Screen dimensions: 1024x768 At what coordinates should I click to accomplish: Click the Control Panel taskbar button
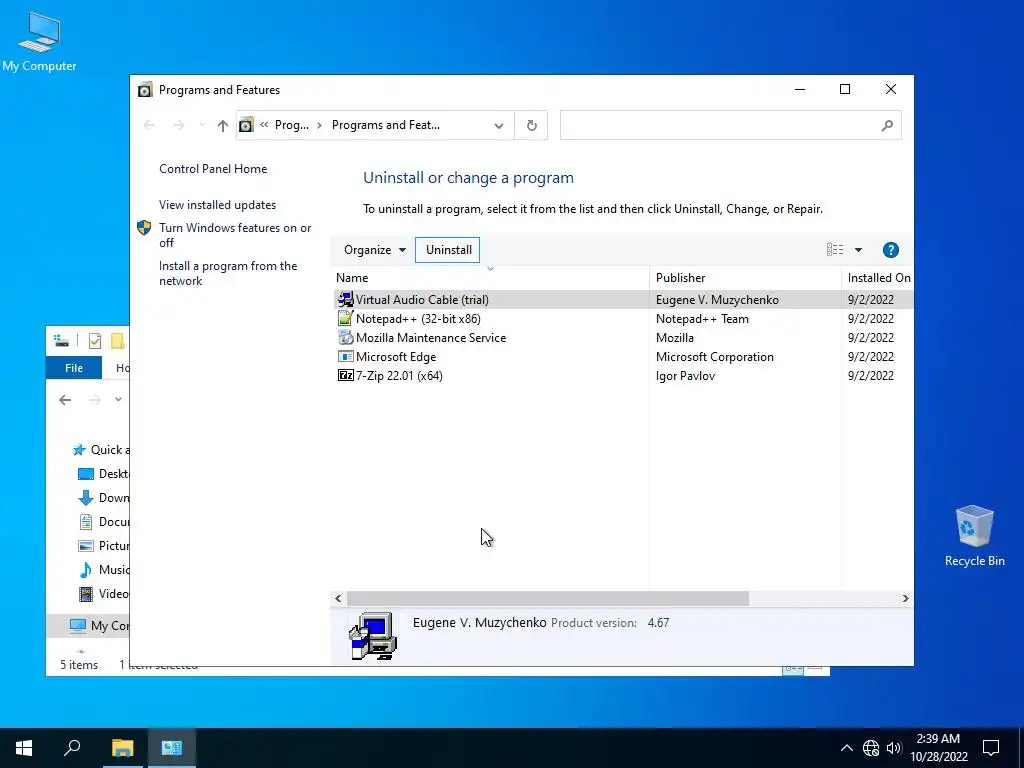point(172,748)
